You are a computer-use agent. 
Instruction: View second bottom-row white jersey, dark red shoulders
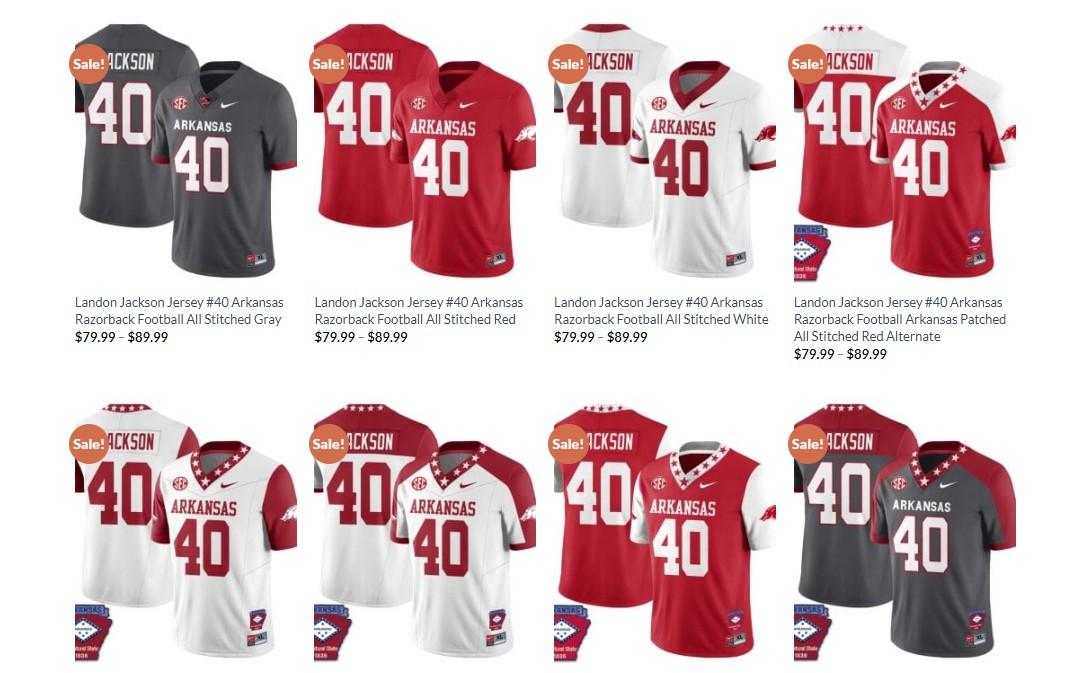(x=425, y=532)
